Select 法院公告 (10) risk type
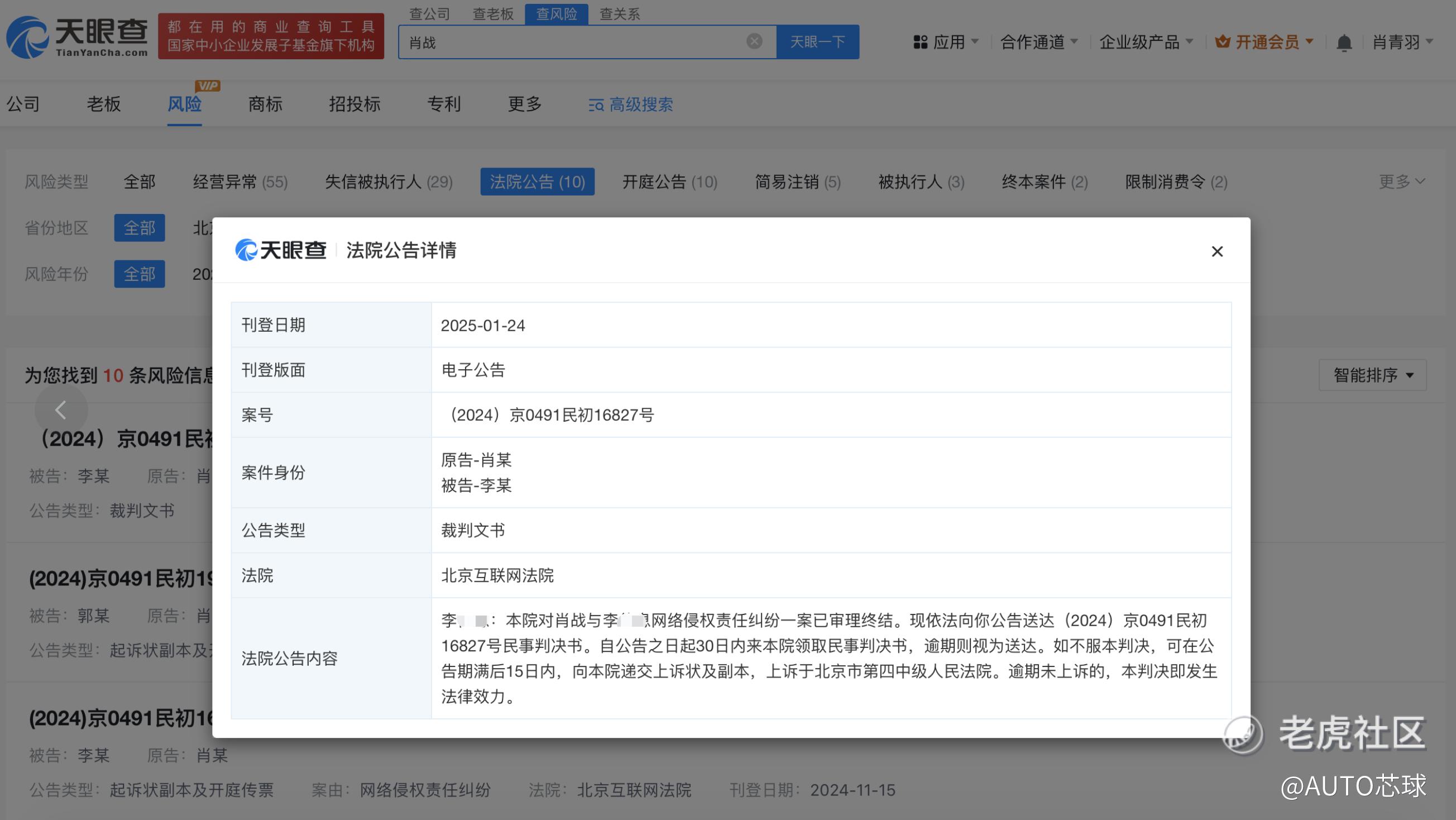The width and height of the screenshot is (1456, 820). tap(537, 182)
